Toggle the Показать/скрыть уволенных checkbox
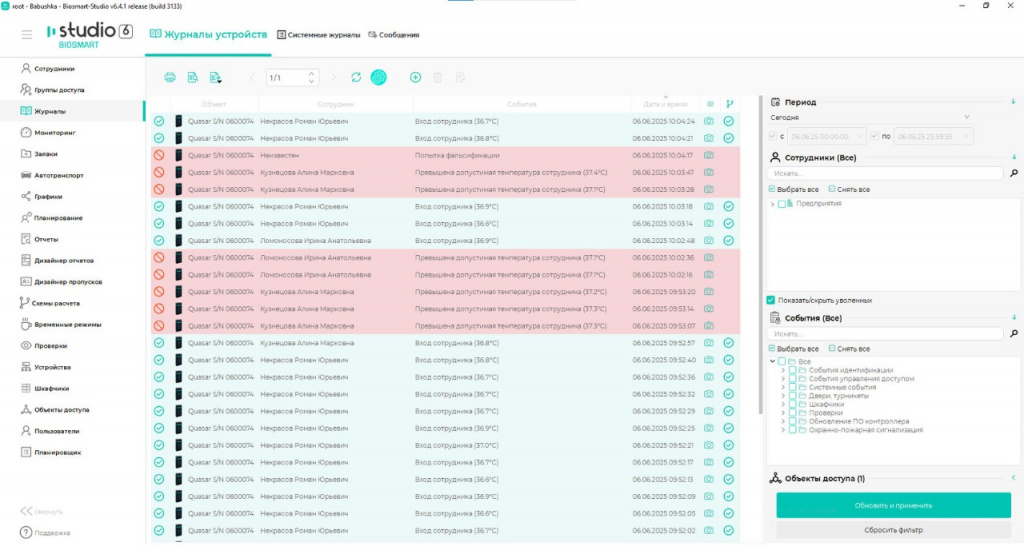The height and width of the screenshot is (550, 1024). pyautogui.click(x=771, y=300)
